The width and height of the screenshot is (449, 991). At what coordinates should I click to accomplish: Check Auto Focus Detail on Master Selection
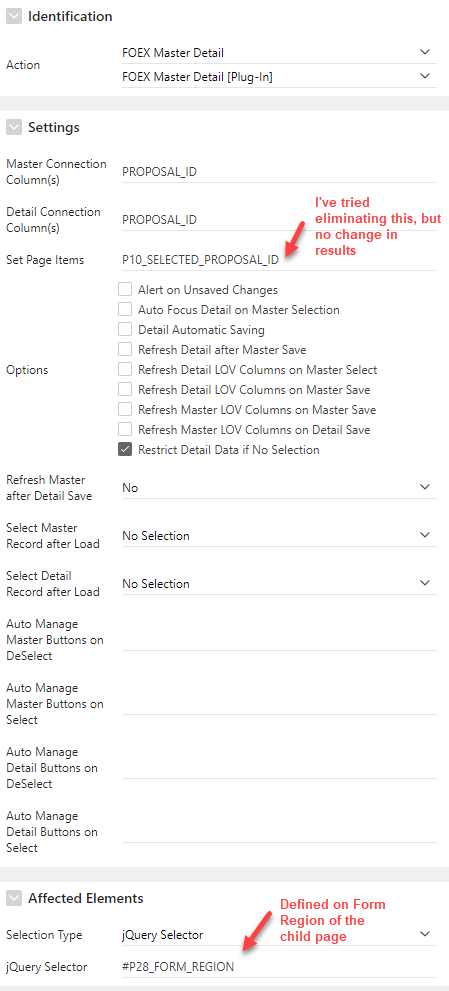pyautogui.click(x=125, y=310)
